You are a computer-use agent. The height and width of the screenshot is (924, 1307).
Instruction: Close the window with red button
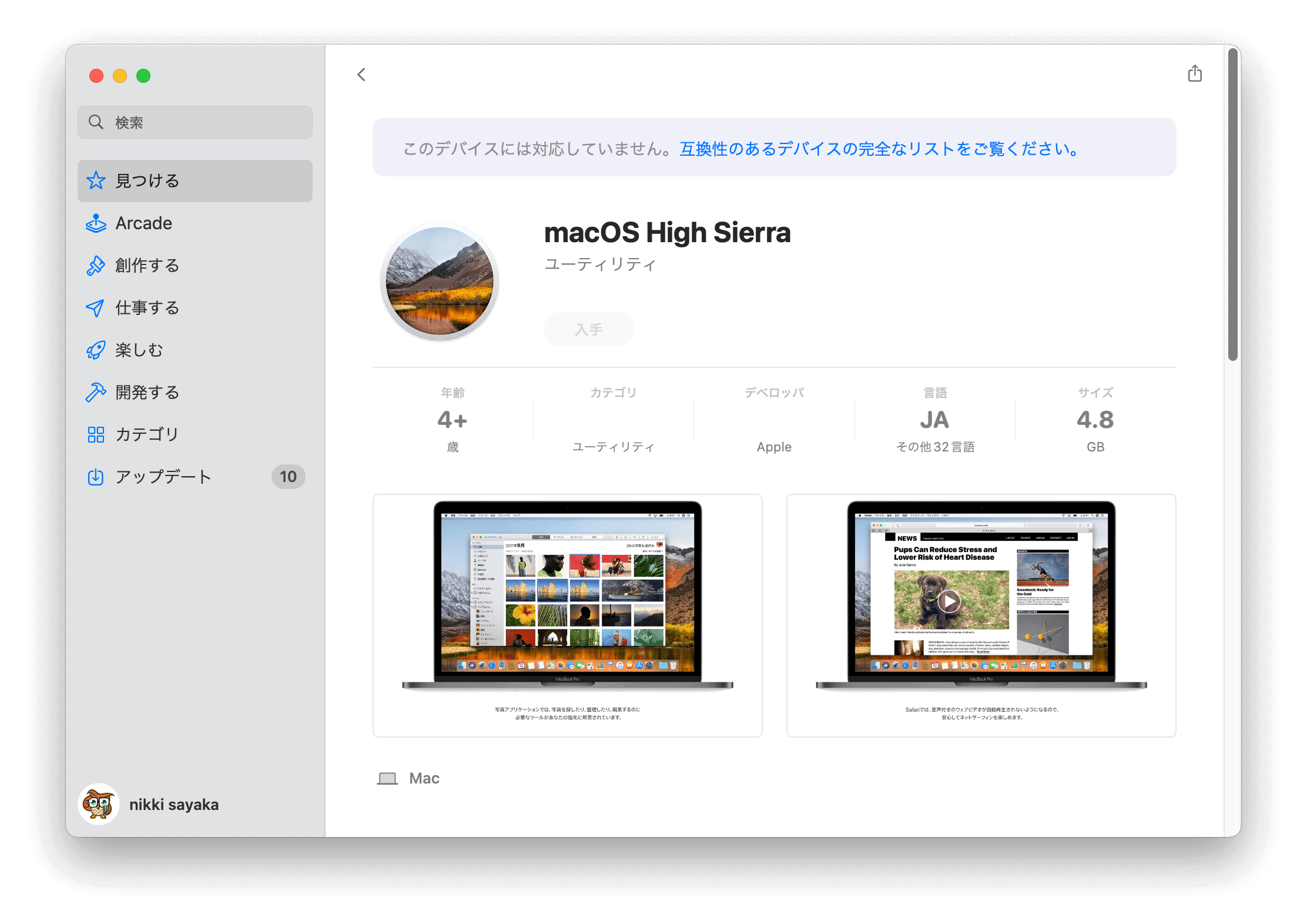[x=96, y=76]
